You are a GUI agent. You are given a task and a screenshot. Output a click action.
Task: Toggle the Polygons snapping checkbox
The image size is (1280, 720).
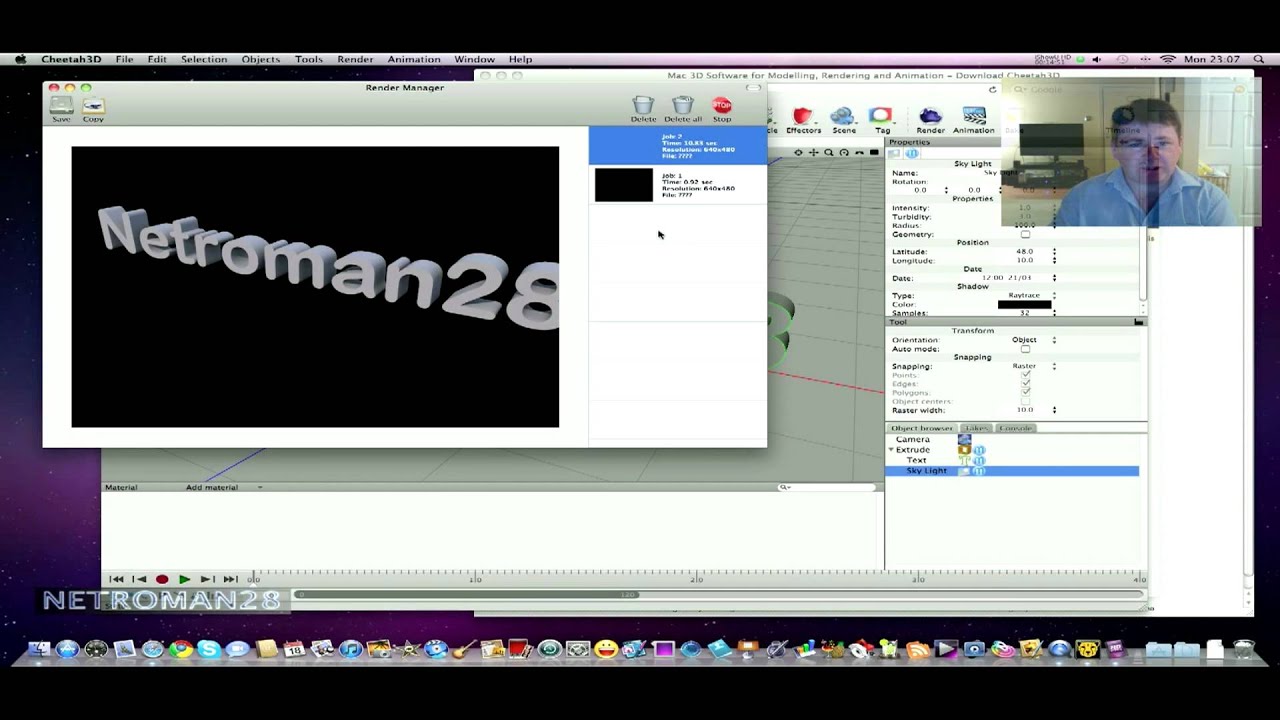(1025, 393)
